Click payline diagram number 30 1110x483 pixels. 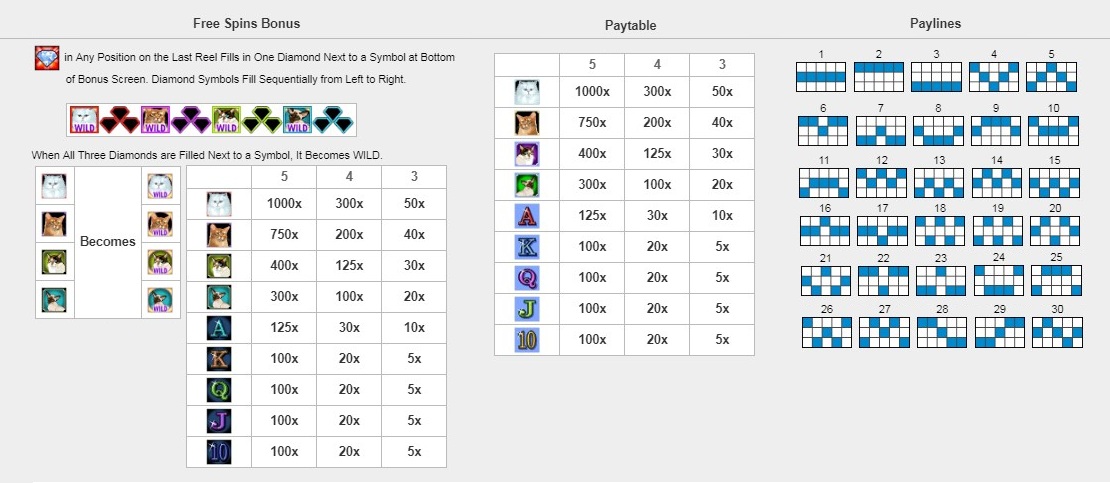pos(1055,332)
